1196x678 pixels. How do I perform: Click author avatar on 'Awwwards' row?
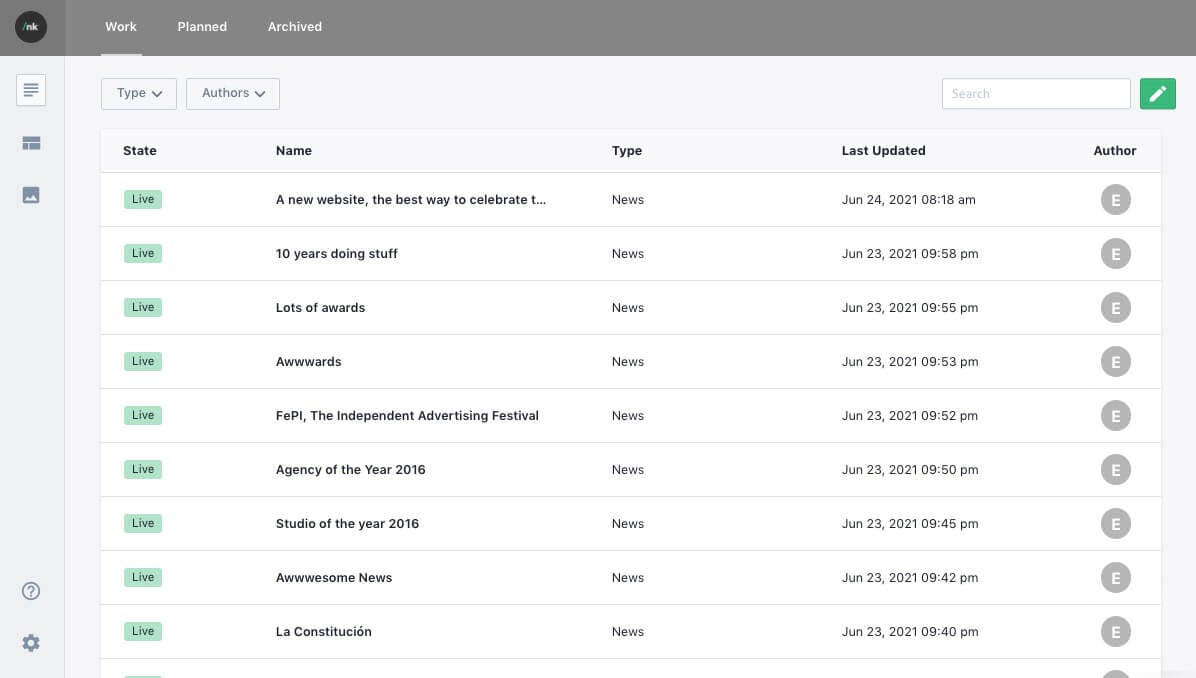click(1115, 362)
